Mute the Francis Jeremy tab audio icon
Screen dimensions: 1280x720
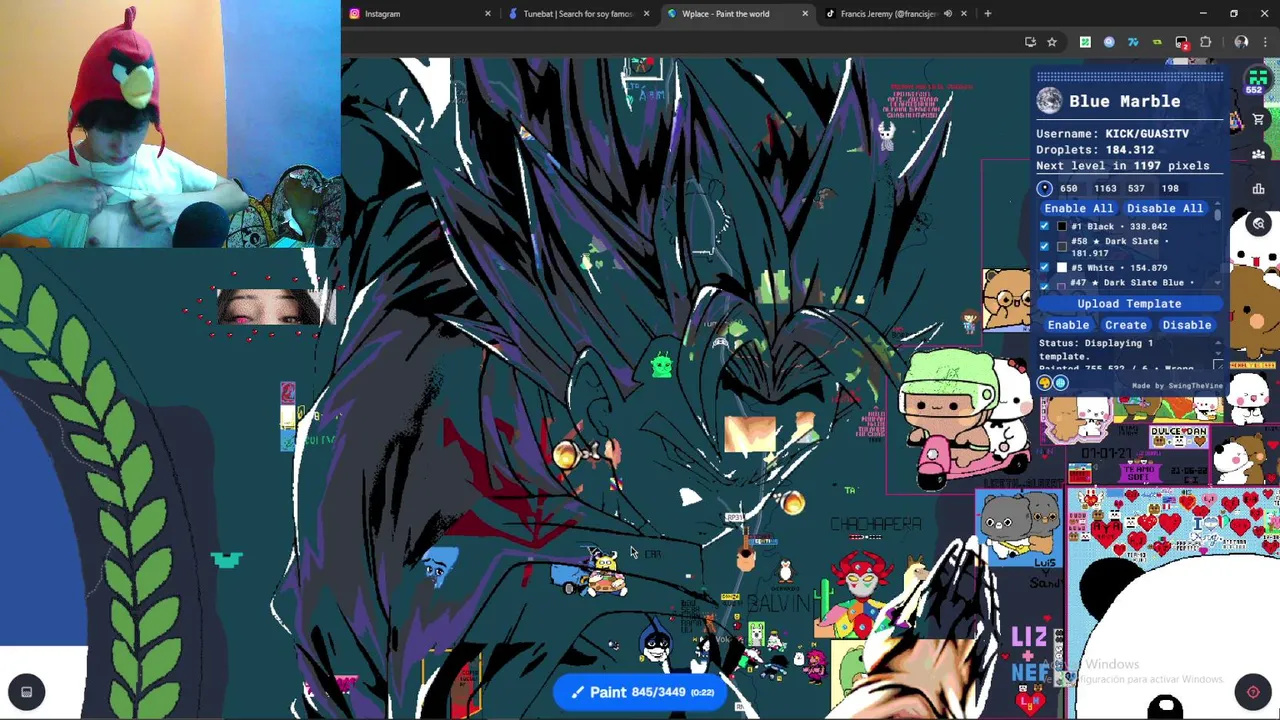point(947,14)
